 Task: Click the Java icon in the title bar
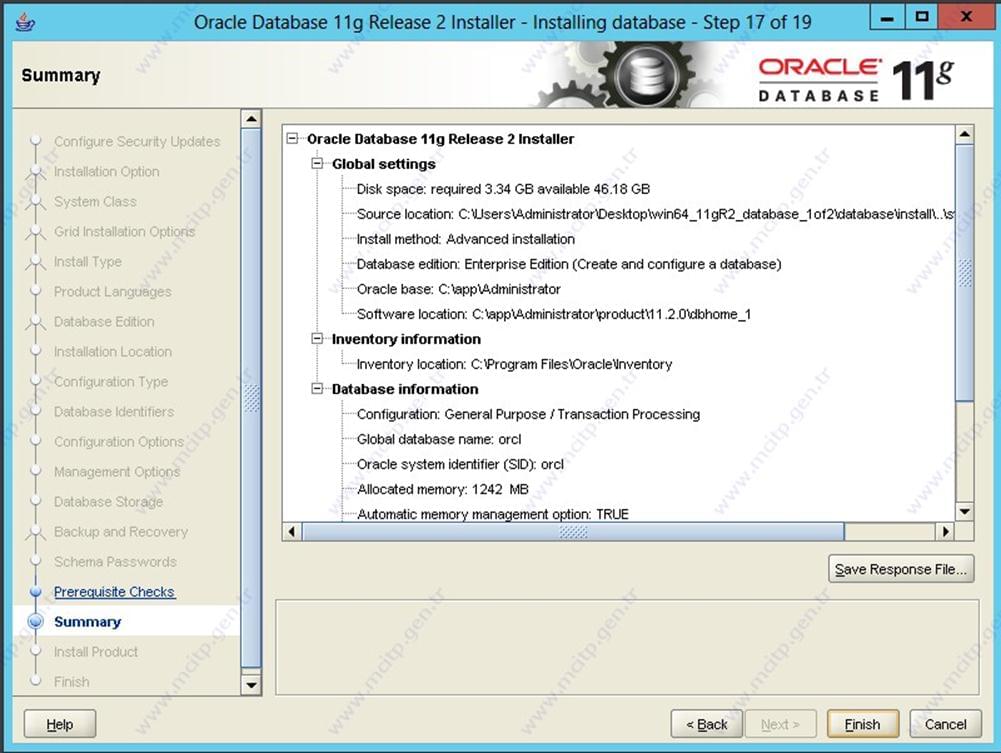coord(25,22)
